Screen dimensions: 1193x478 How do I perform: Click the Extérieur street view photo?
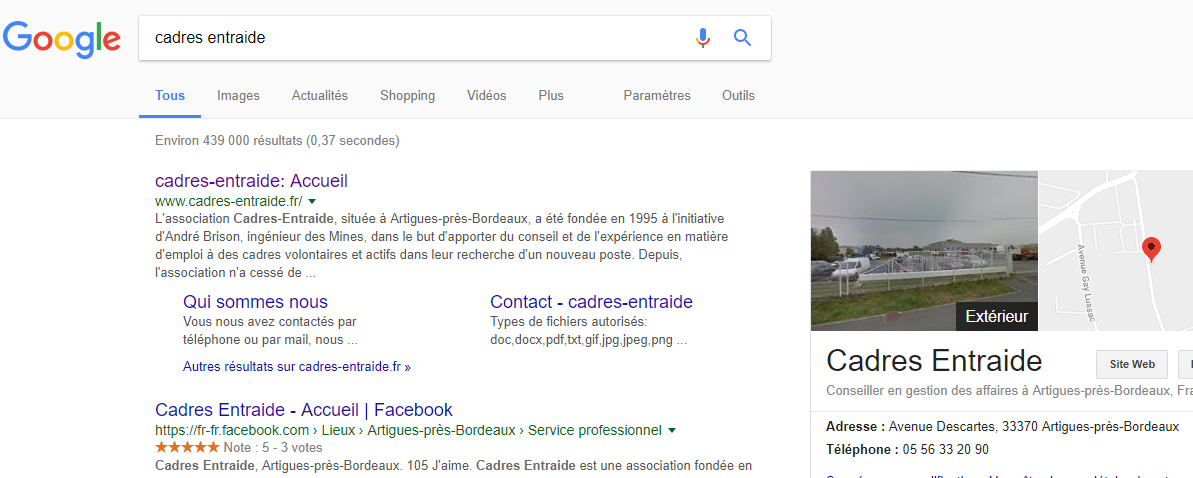coord(924,250)
